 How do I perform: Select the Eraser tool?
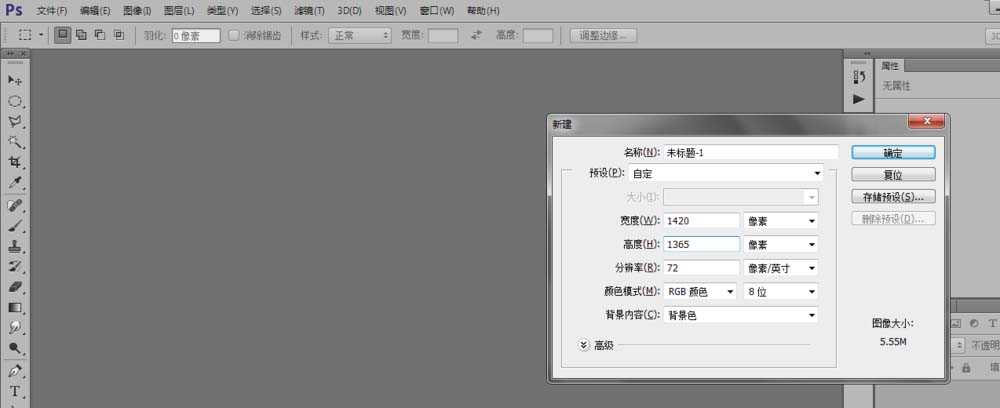(15, 287)
